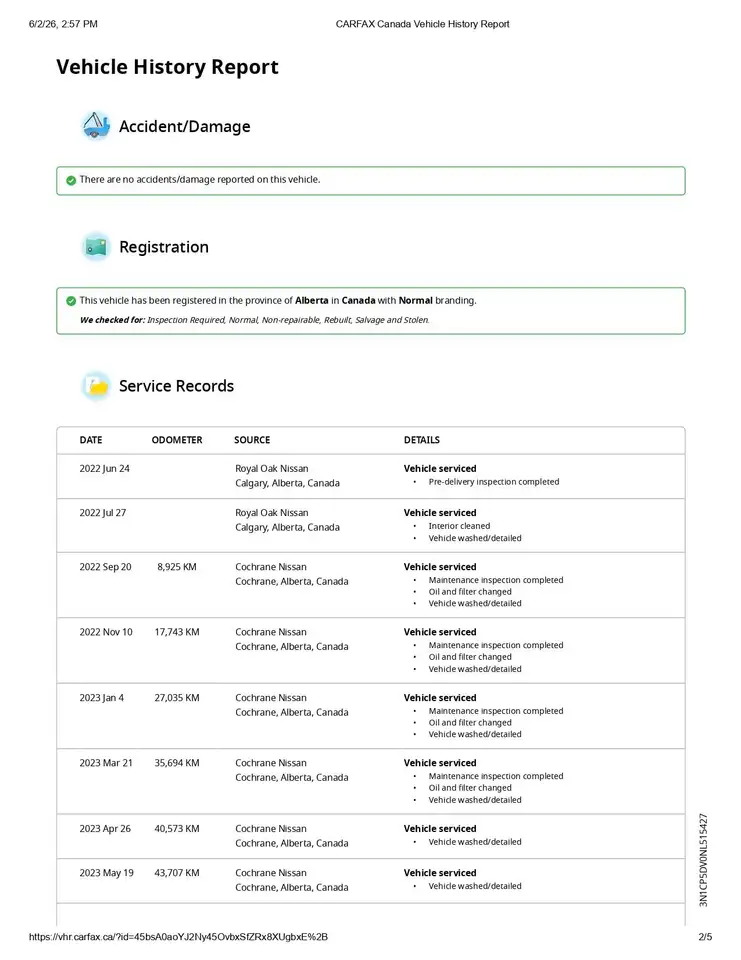Click the 40,573 KM odometer value
Screen dimensions: 741x960
177,828
